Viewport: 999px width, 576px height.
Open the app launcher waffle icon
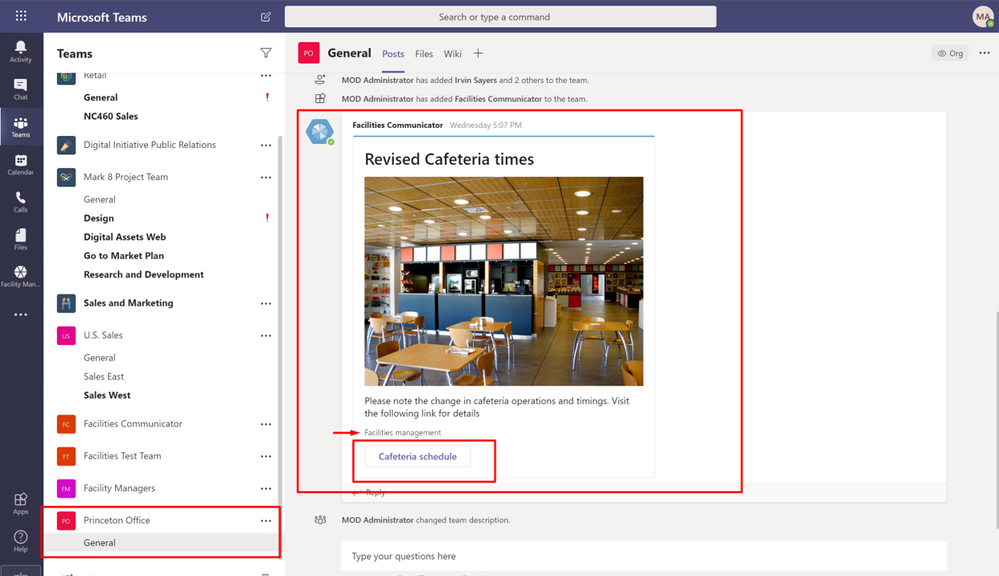point(21,16)
